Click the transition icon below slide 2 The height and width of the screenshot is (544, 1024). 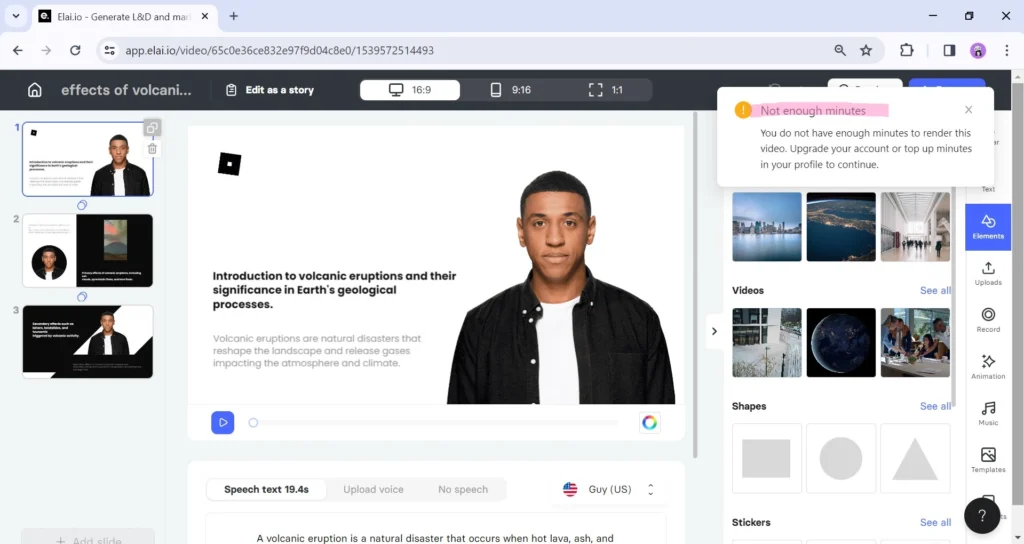coord(82,296)
